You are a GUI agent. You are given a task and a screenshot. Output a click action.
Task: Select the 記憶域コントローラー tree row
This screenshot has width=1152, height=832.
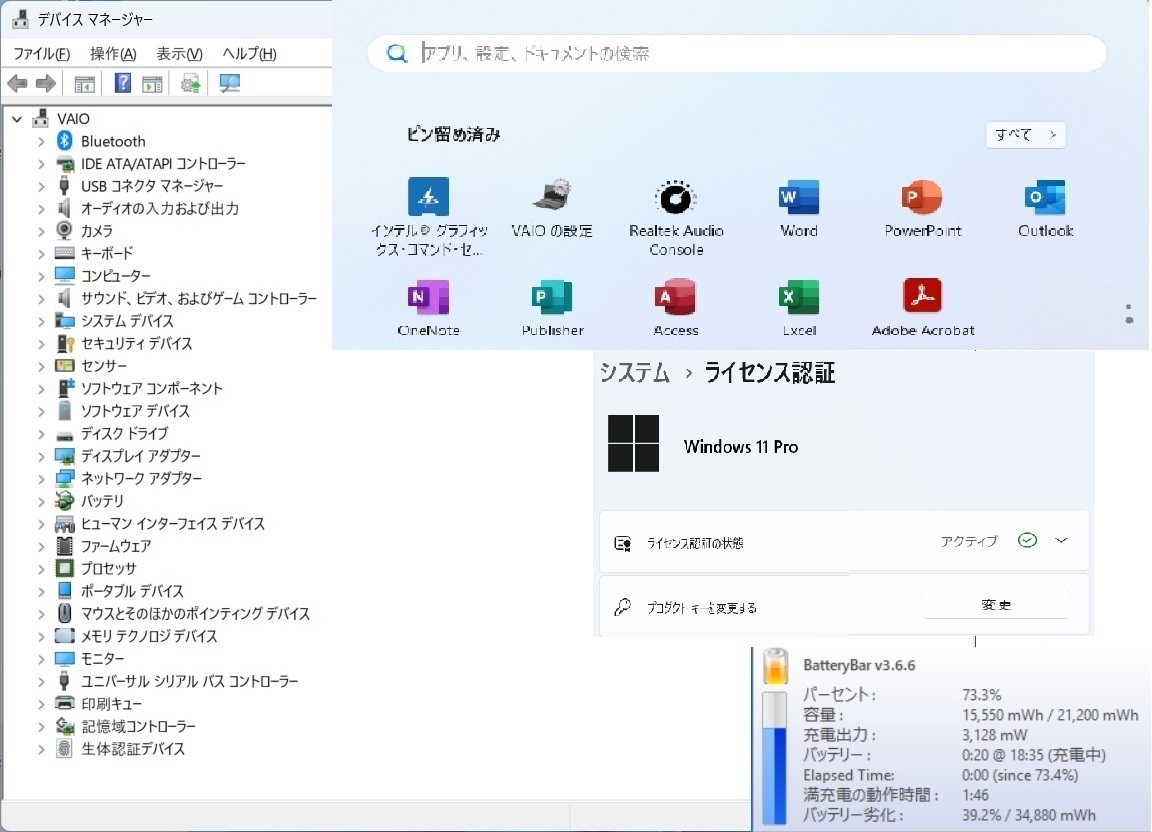coord(138,727)
